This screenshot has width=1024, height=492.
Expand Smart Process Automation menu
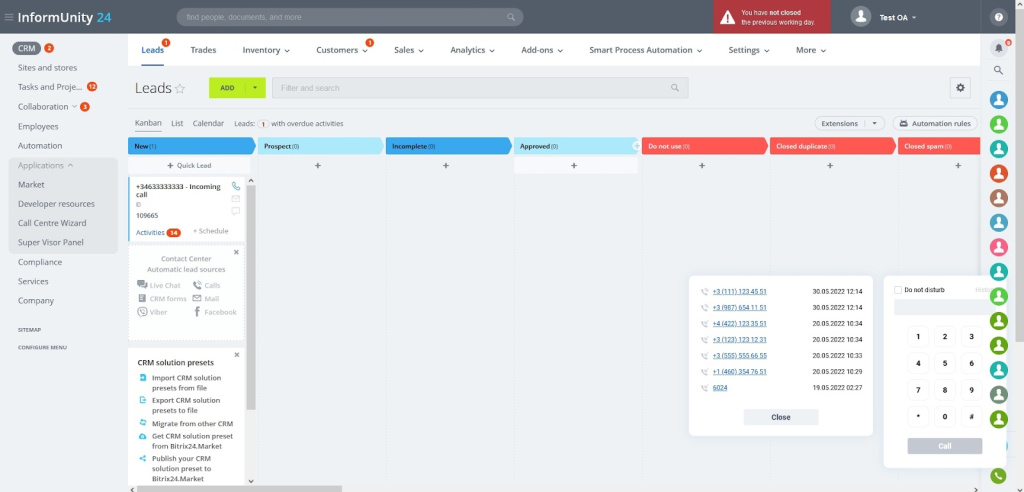tap(645, 50)
